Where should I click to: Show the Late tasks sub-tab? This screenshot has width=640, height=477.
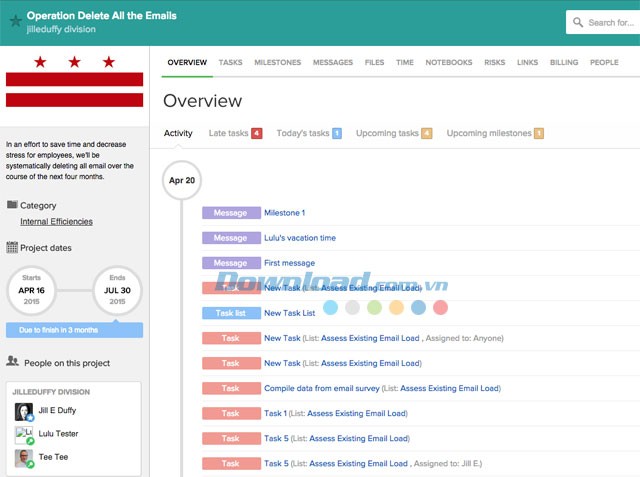[229, 133]
